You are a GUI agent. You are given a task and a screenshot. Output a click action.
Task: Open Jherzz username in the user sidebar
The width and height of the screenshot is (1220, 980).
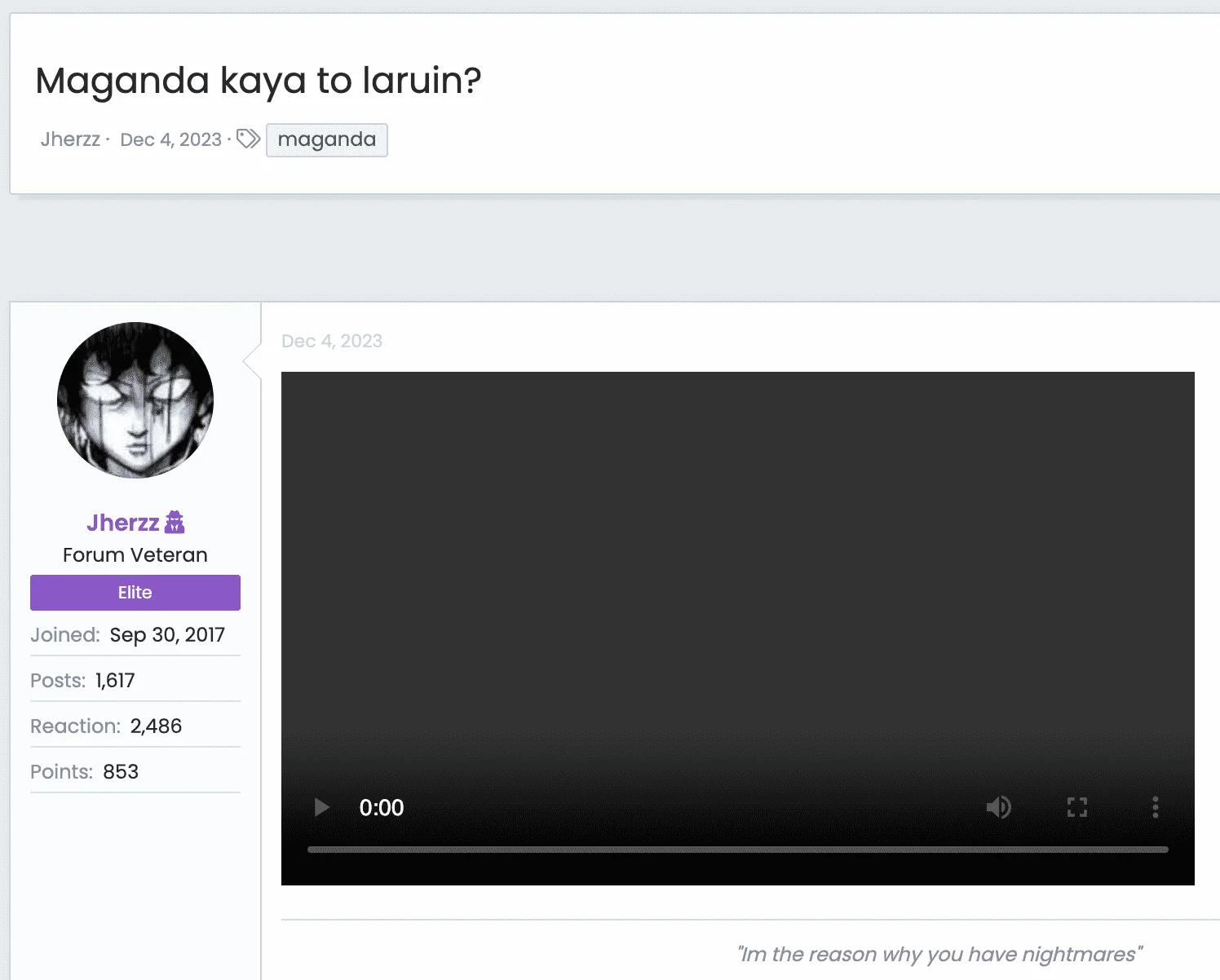pyautogui.click(x=123, y=523)
